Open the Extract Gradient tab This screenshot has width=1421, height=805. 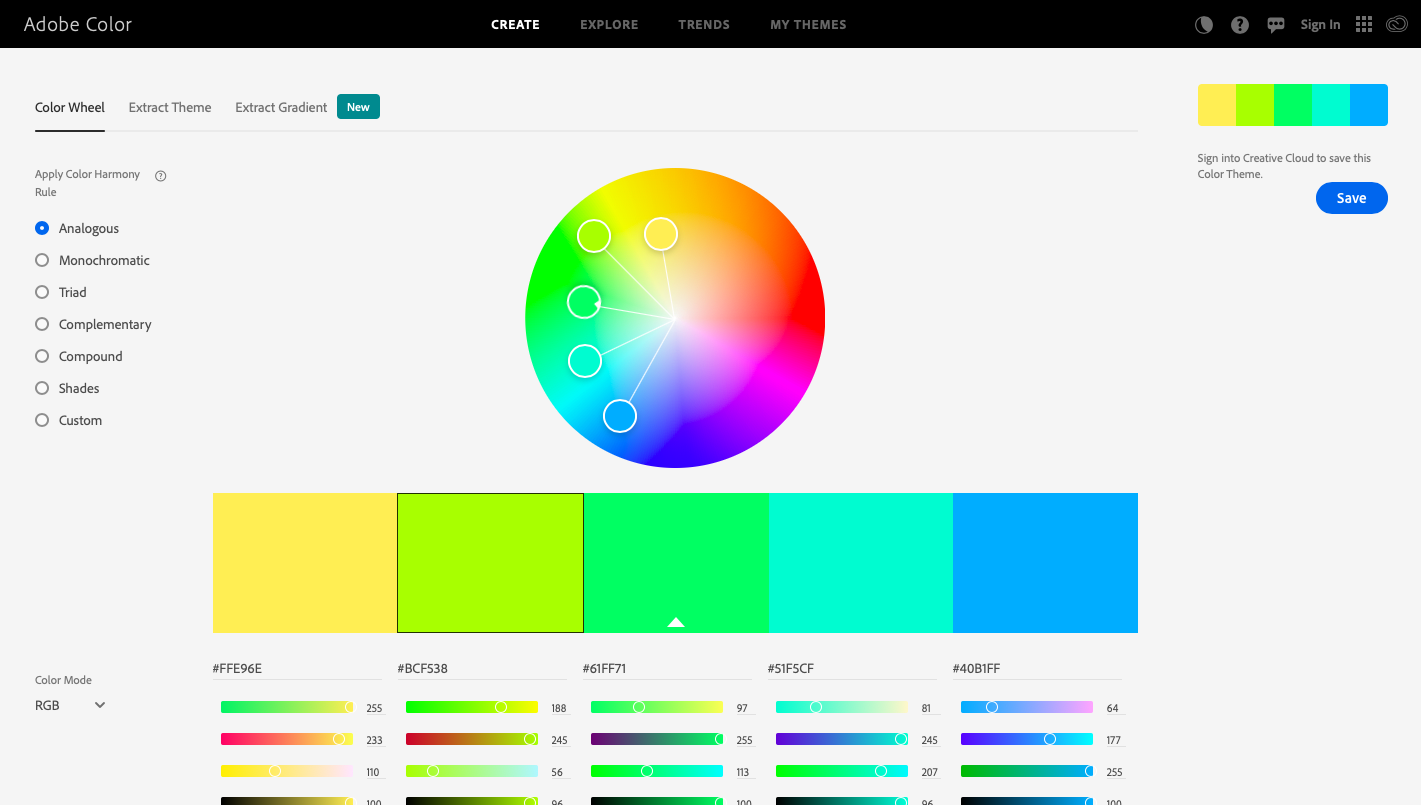point(280,107)
